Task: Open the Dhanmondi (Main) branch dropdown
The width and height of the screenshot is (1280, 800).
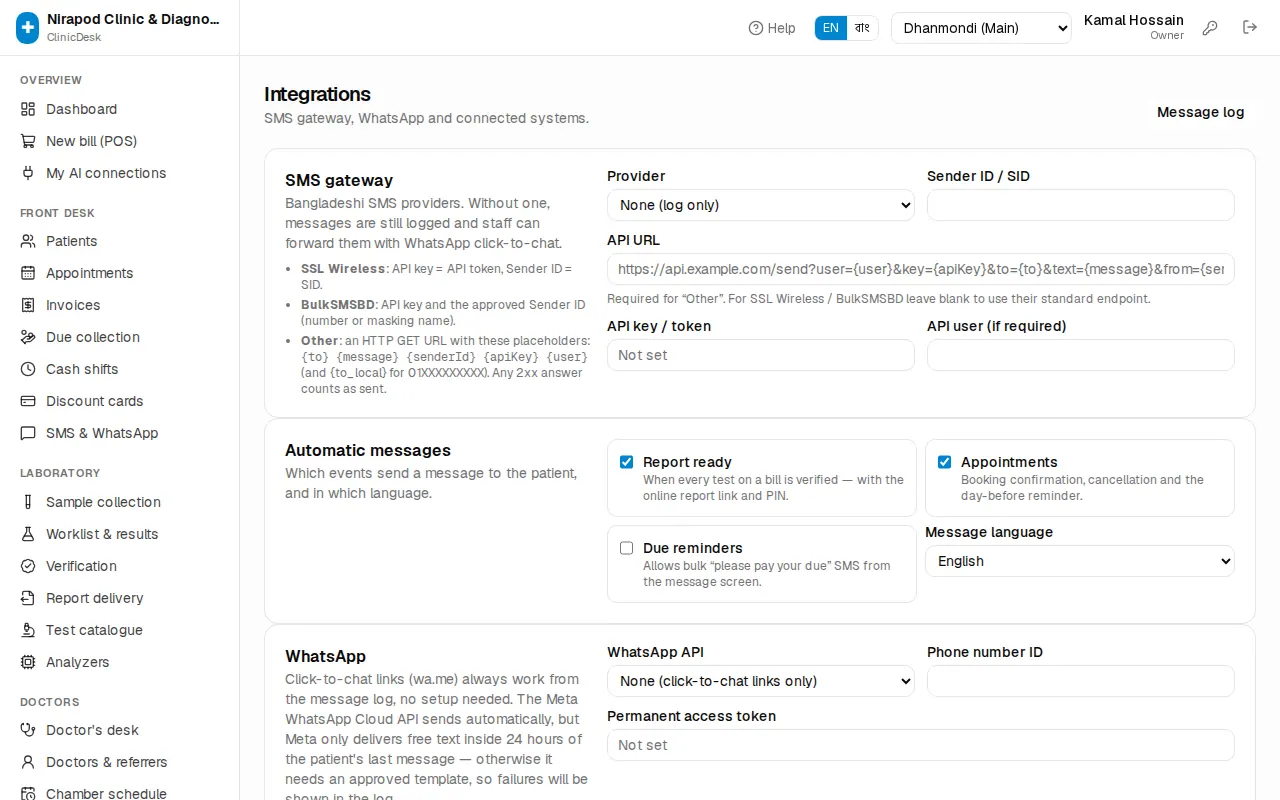Action: click(x=981, y=28)
